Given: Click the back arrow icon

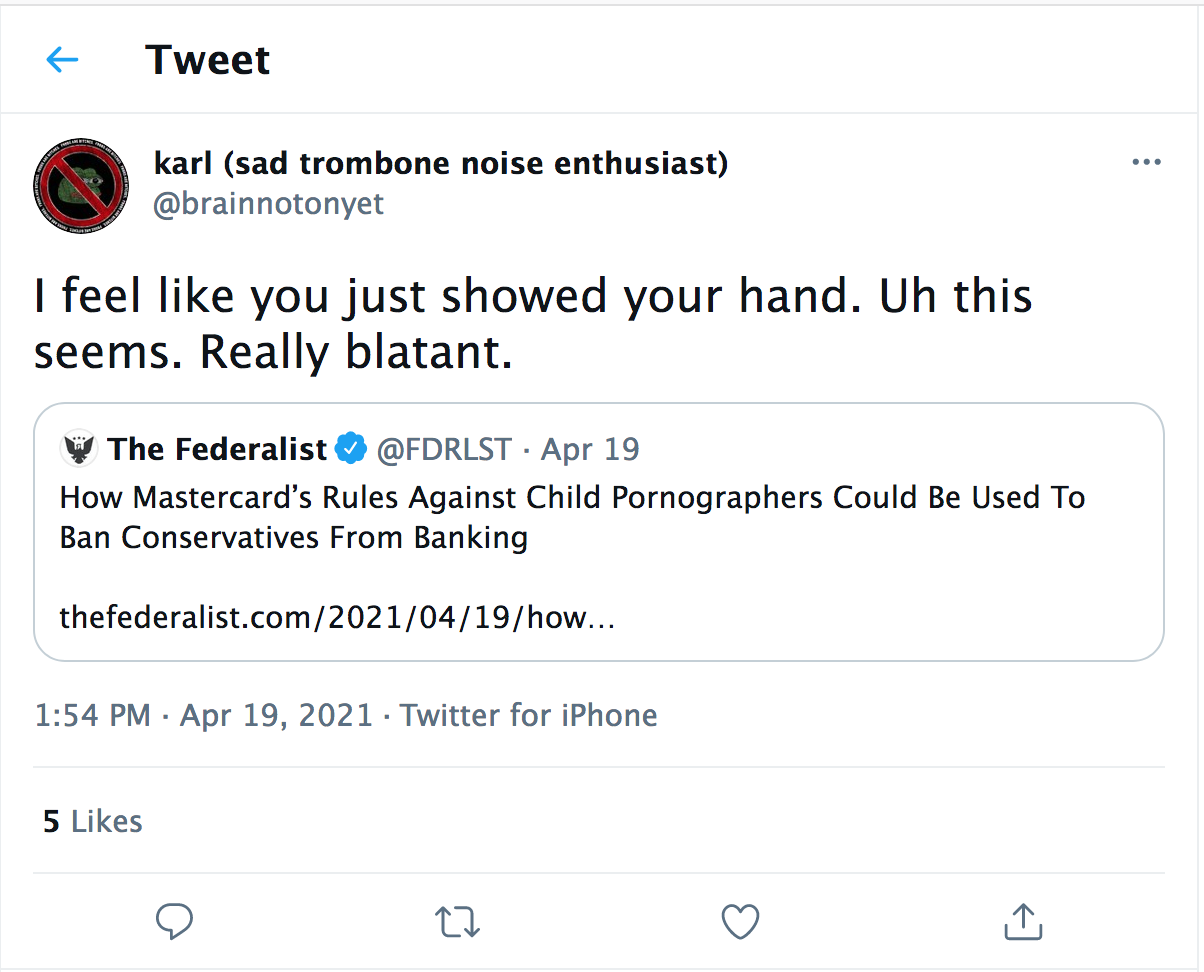Looking at the screenshot, I should pos(62,60).
